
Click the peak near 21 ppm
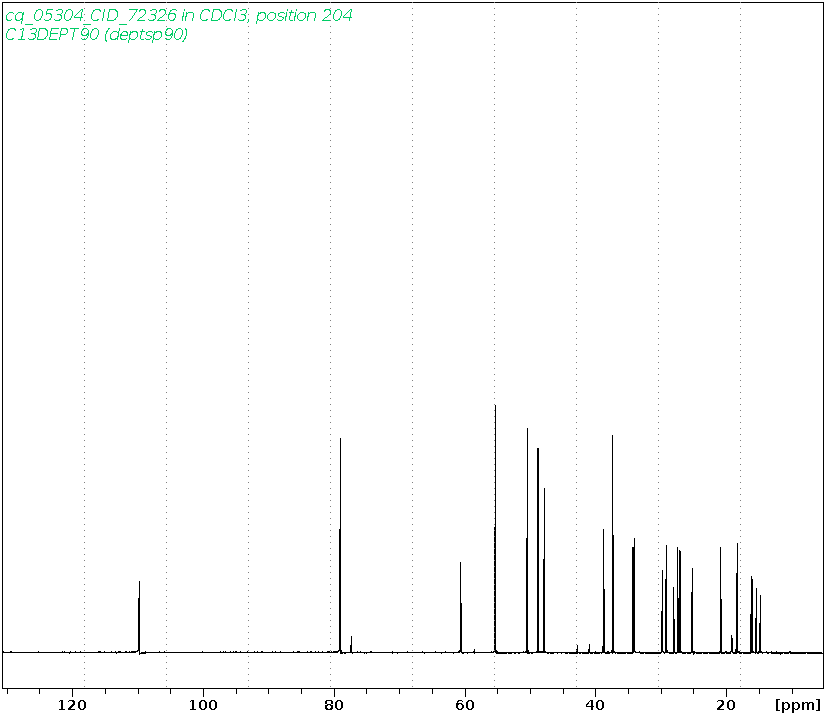(720, 600)
